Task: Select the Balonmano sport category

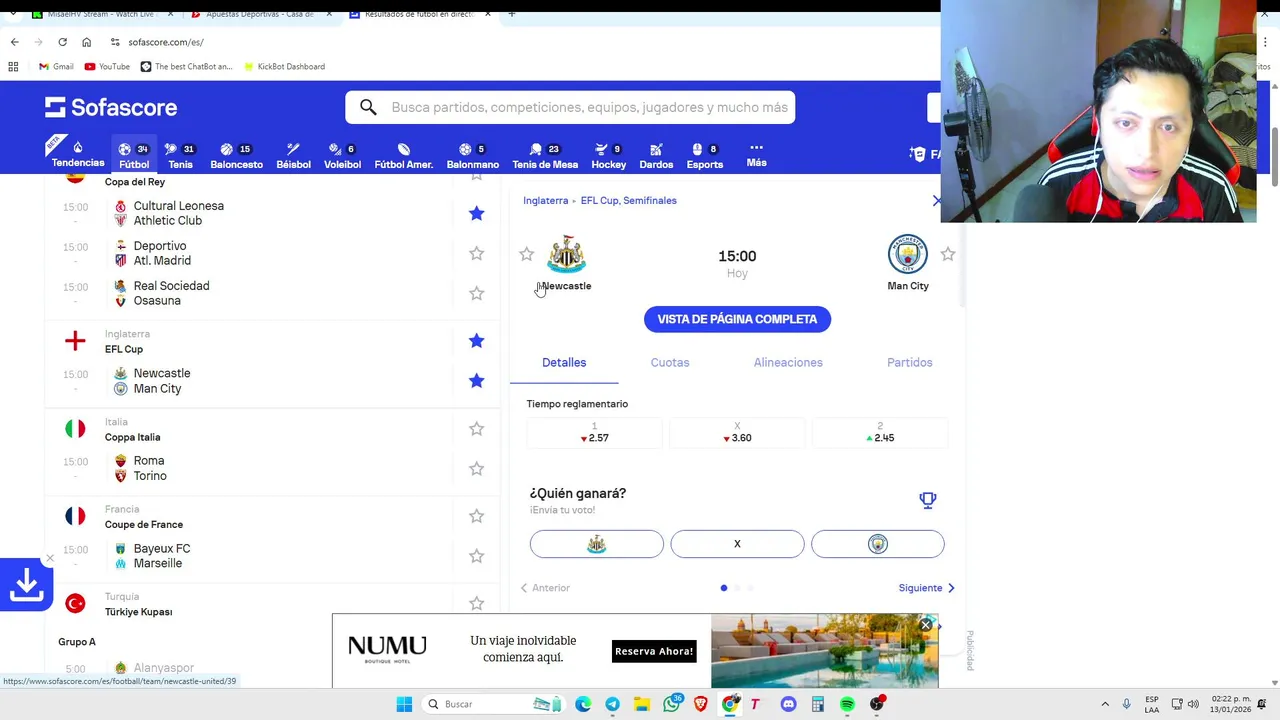Action: [472, 155]
